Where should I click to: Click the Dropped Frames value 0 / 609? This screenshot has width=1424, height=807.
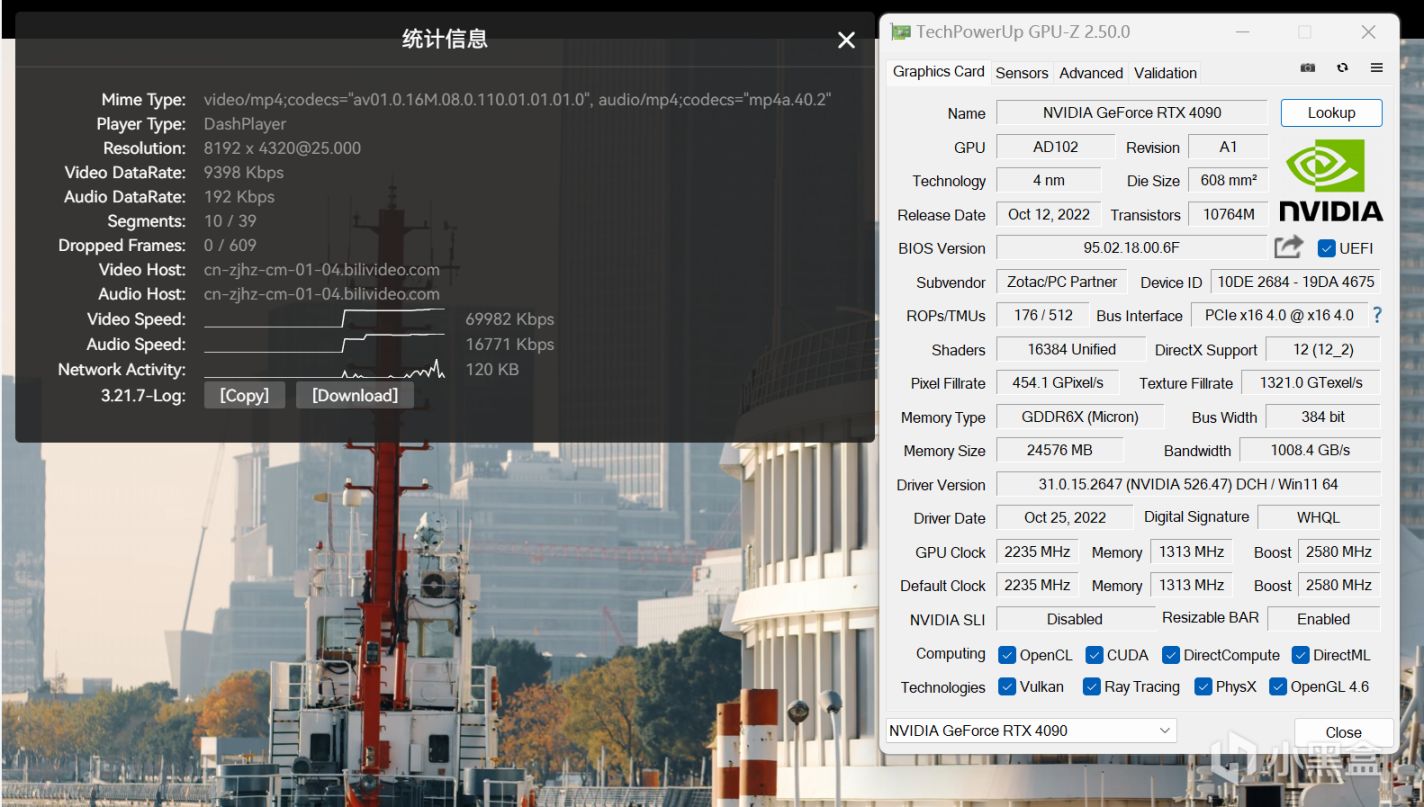click(x=230, y=245)
